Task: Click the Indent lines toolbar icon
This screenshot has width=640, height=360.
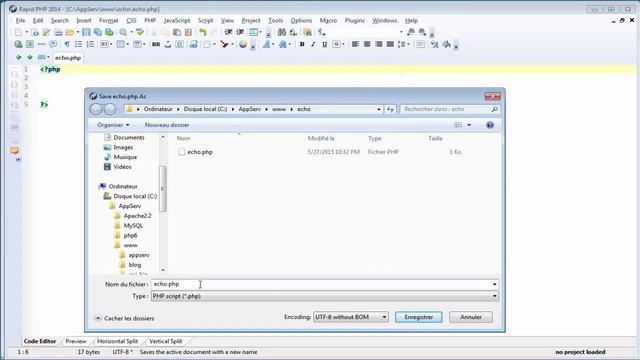Action: [229, 32]
